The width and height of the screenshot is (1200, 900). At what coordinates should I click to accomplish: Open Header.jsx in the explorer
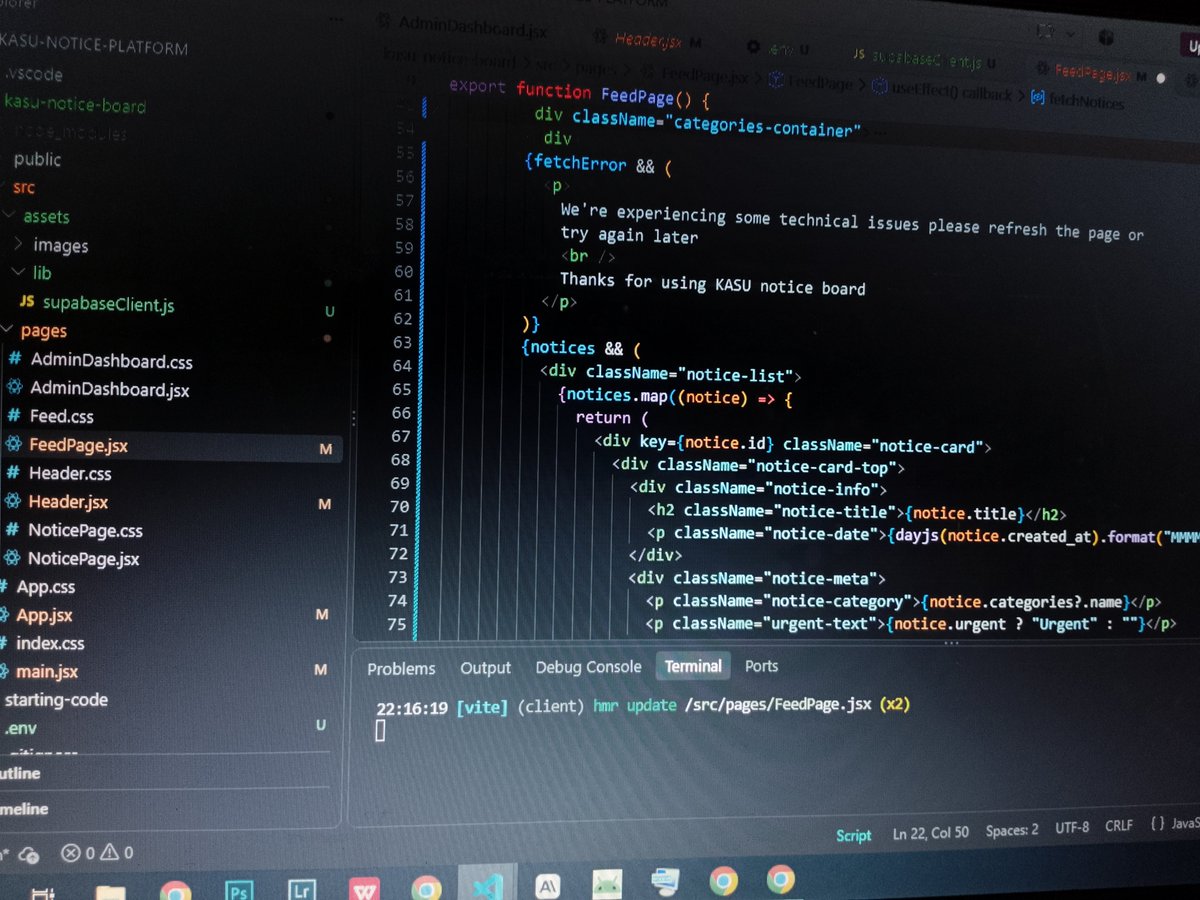click(68, 501)
